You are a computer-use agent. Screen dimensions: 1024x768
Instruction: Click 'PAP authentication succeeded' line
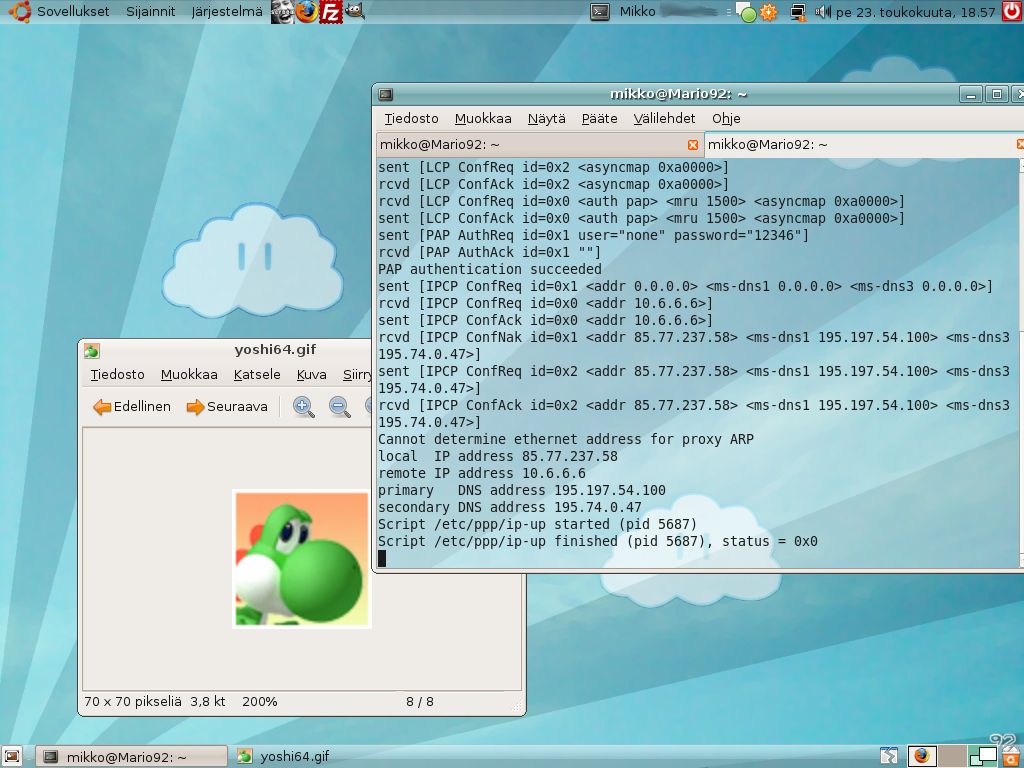pos(490,269)
